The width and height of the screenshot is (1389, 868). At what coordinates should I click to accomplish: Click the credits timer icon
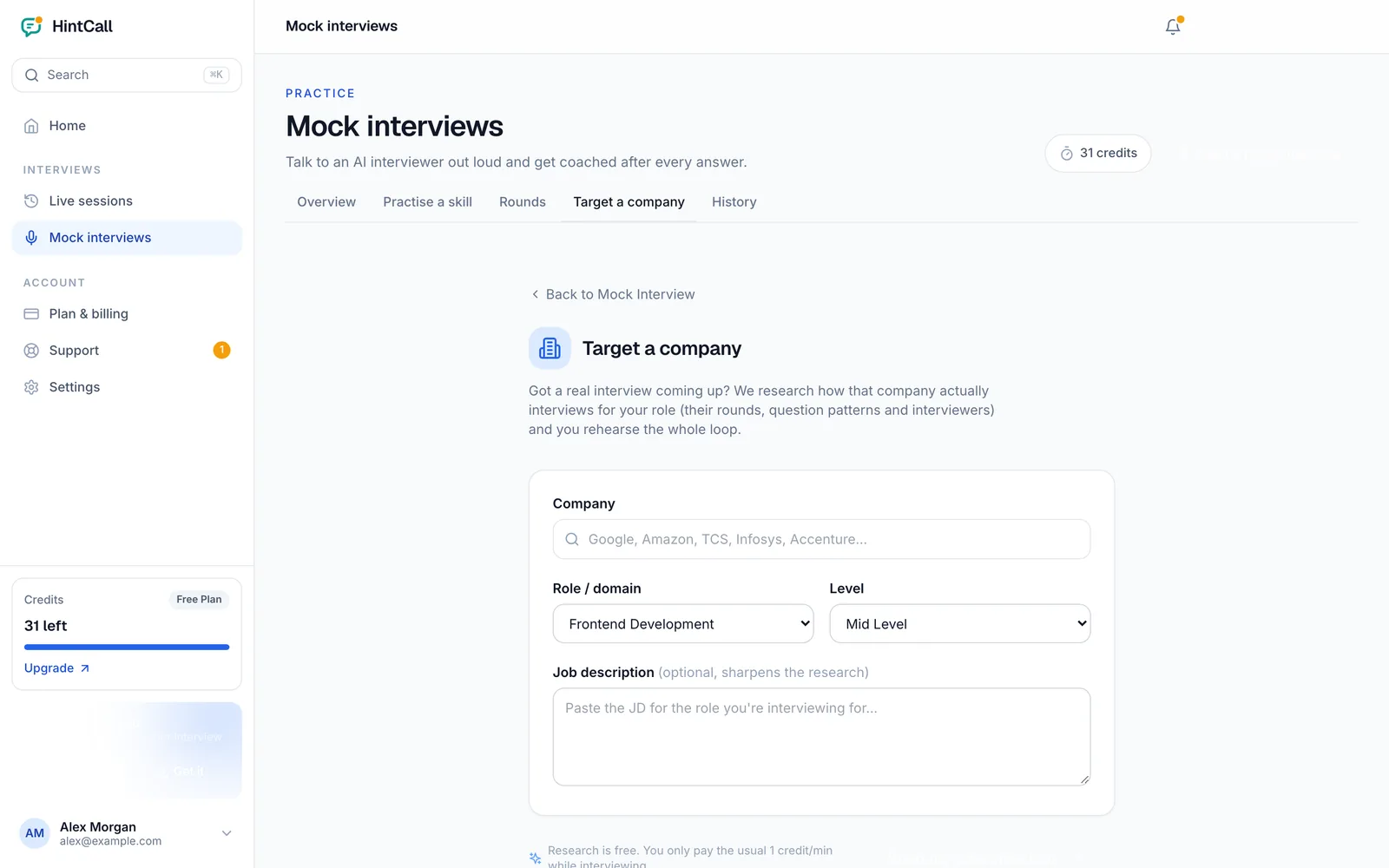click(1066, 154)
